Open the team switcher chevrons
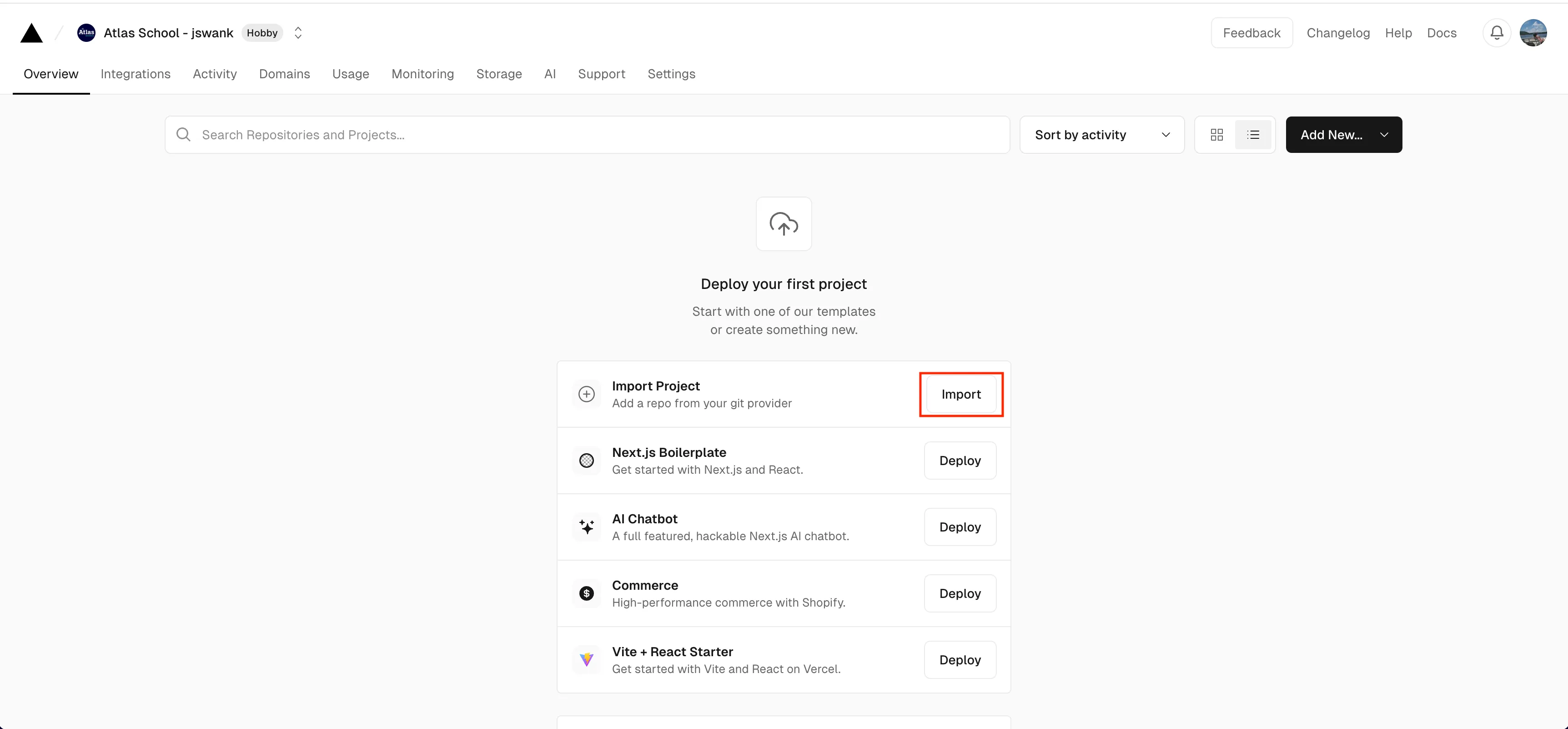Image resolution: width=1568 pixels, height=729 pixels. pos(298,33)
